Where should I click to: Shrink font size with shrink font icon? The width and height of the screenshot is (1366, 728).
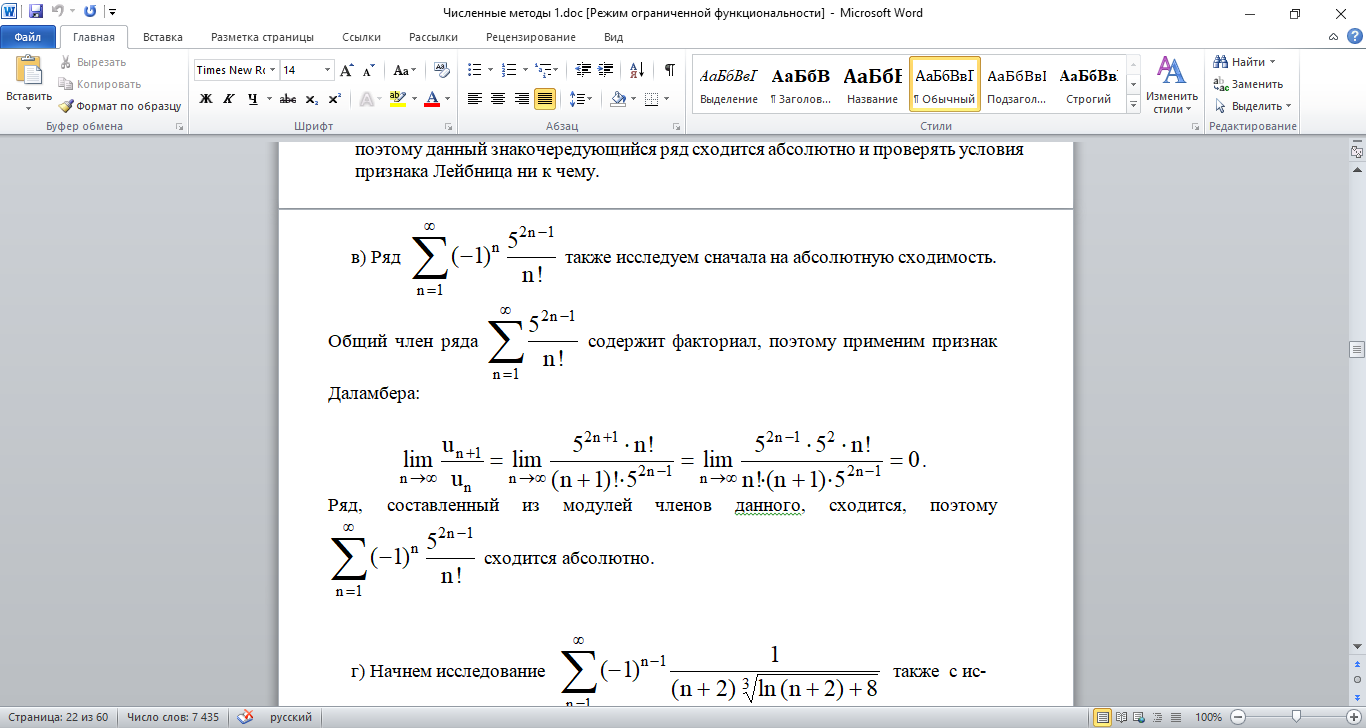click(x=368, y=70)
